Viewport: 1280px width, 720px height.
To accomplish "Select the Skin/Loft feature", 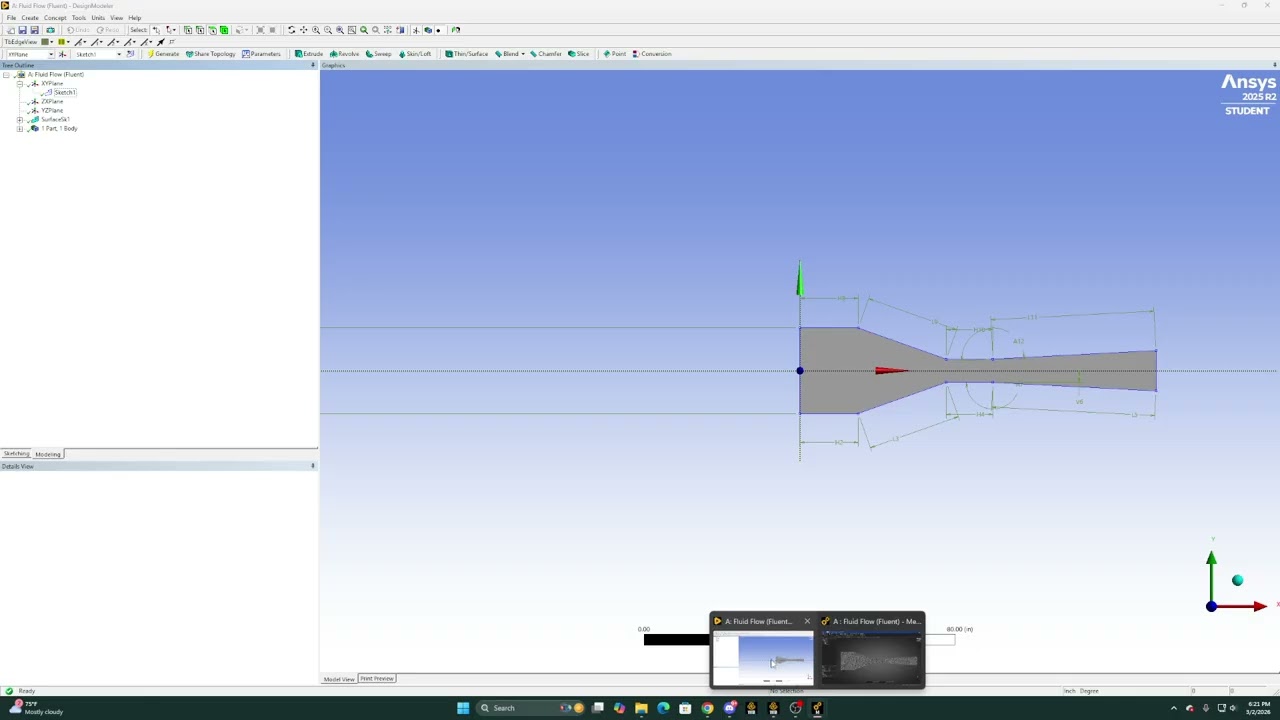I will pyautogui.click(x=416, y=54).
